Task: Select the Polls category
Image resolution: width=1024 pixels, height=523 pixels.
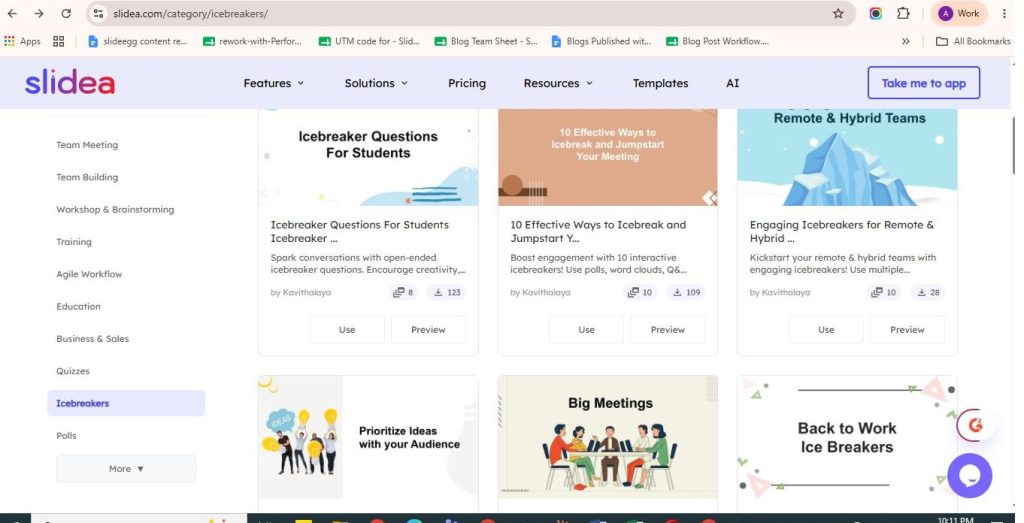Action: [67, 436]
